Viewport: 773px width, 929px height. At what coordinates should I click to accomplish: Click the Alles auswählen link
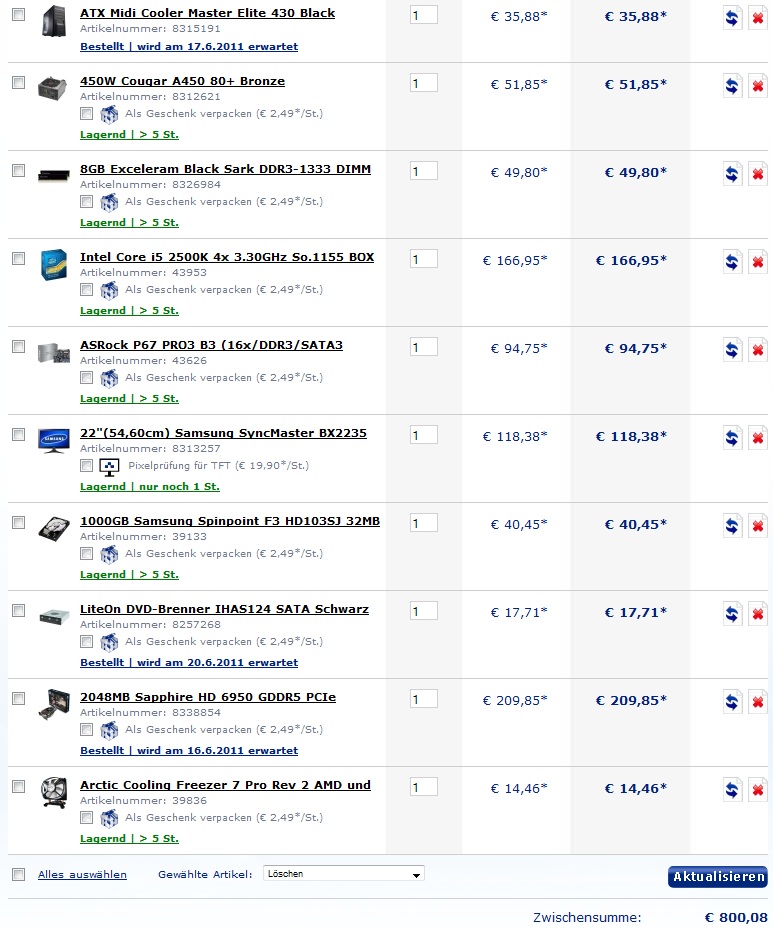[82, 874]
